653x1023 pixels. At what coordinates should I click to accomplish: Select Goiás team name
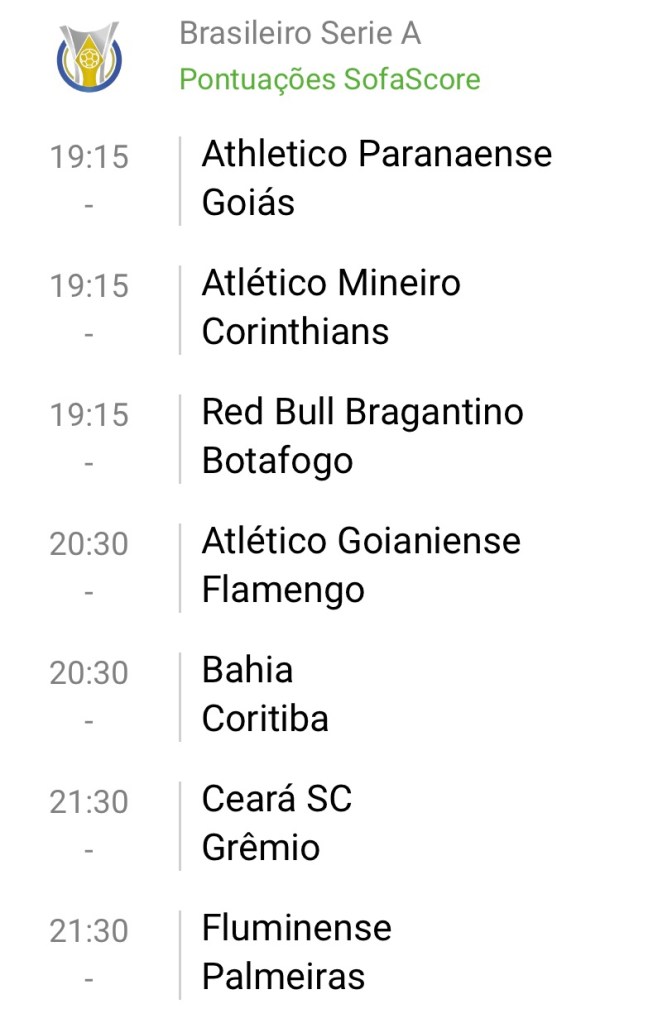click(x=248, y=203)
